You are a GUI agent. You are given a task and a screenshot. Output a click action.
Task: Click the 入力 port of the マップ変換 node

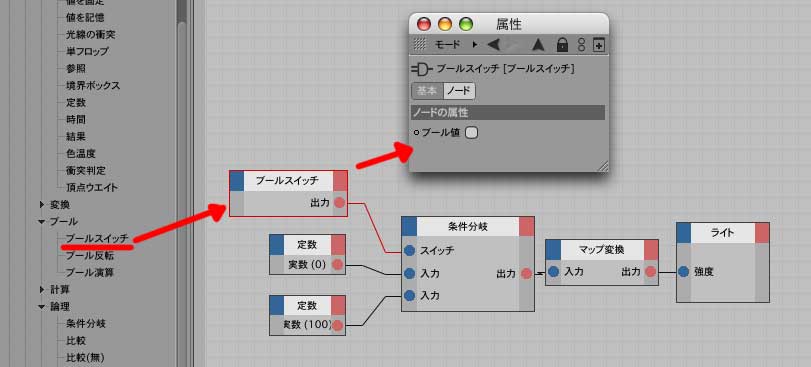point(553,271)
